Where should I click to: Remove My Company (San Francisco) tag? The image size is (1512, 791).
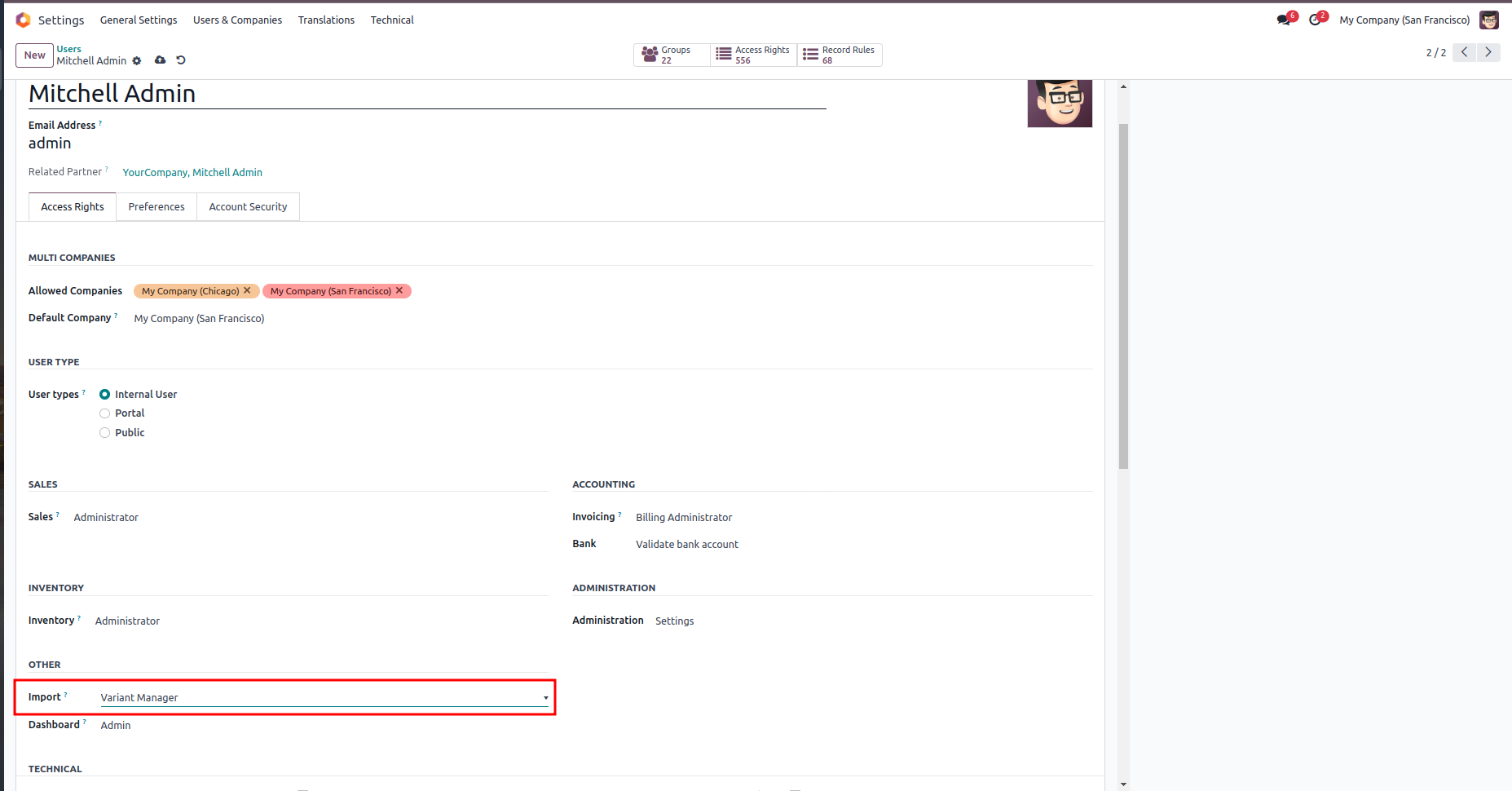(x=399, y=290)
